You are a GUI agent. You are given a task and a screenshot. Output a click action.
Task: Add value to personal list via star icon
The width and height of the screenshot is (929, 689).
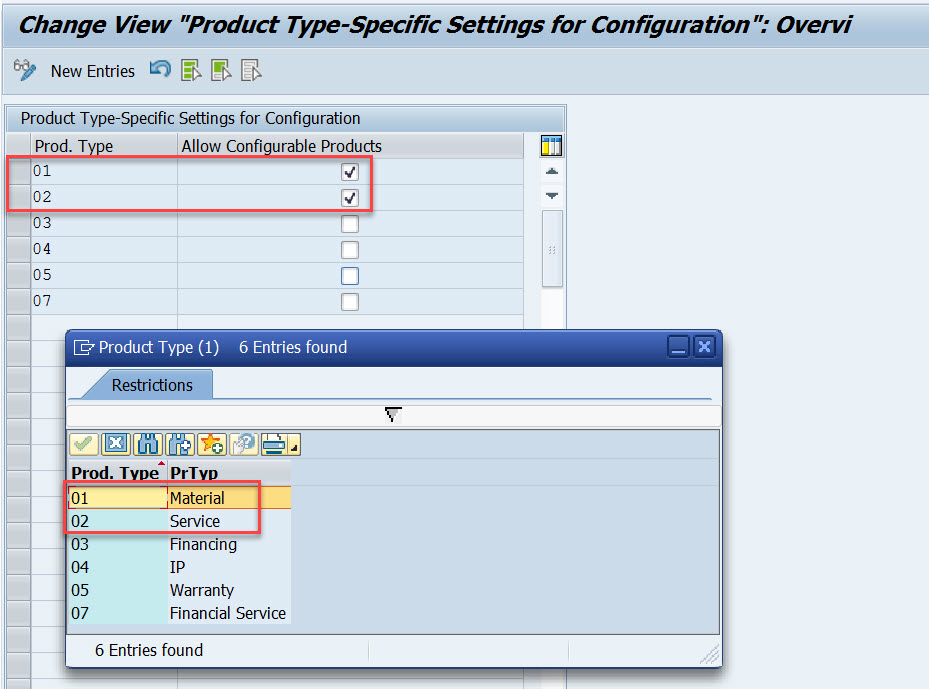[x=210, y=444]
